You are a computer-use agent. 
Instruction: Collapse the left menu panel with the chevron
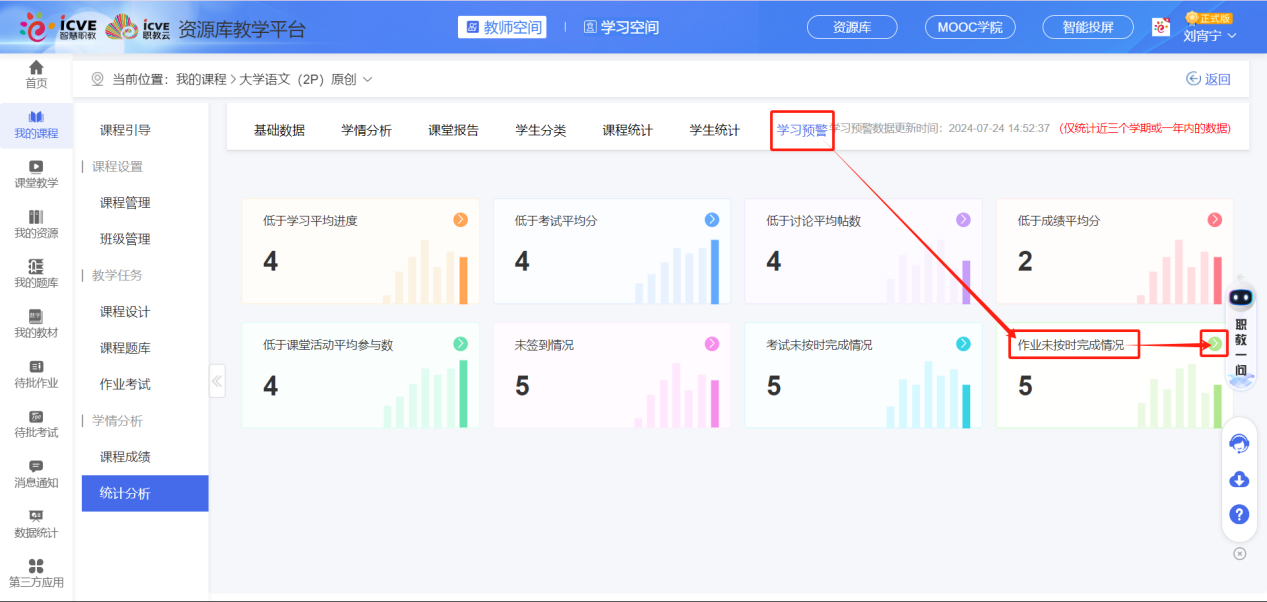tap(217, 380)
